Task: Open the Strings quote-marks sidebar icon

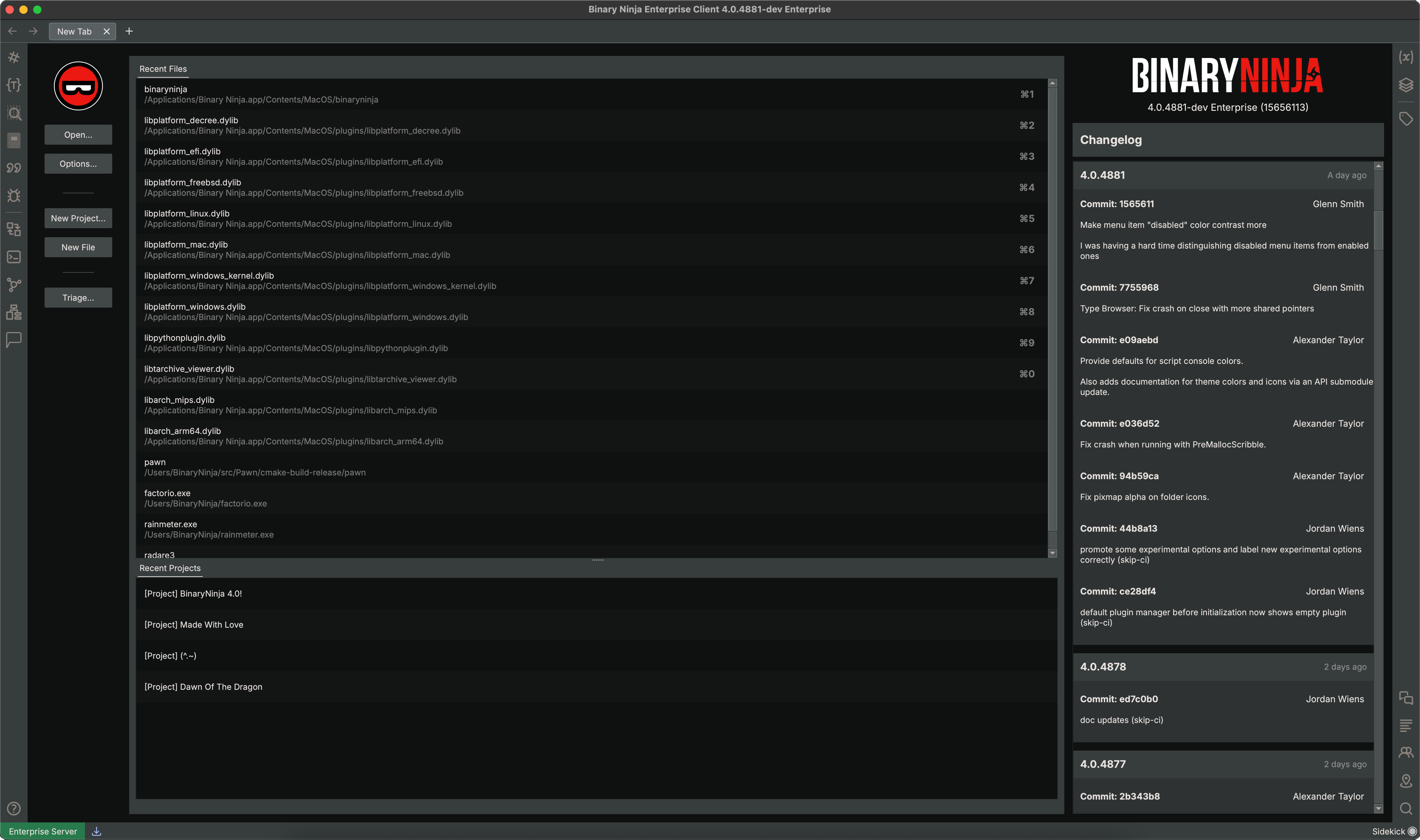Action: point(13,168)
